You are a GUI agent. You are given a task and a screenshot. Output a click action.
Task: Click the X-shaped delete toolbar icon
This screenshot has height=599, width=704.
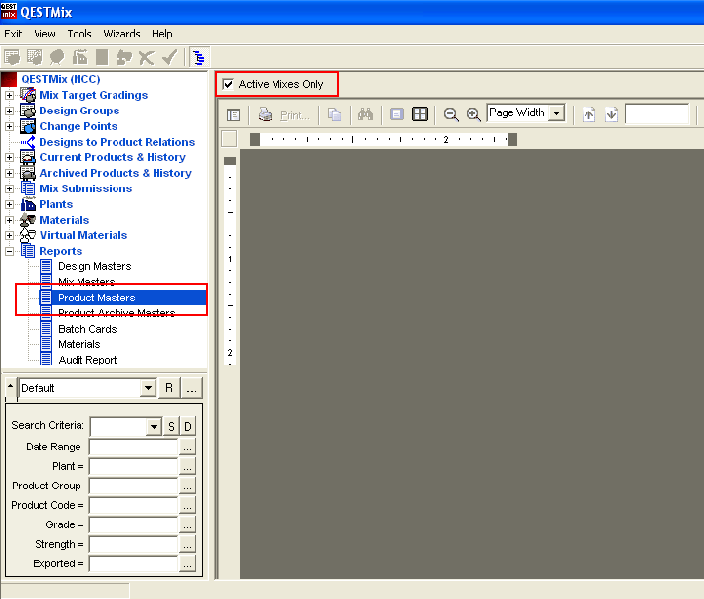147,57
